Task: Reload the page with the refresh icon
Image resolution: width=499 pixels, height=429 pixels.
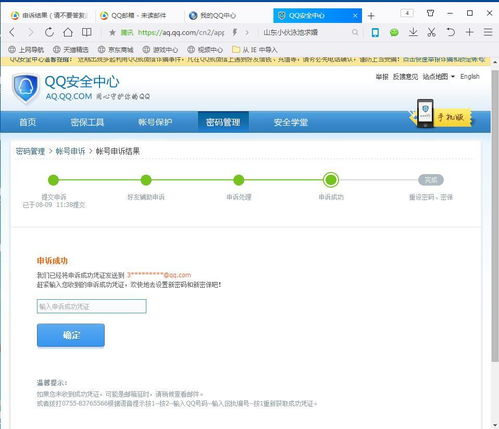Action: coord(49,32)
